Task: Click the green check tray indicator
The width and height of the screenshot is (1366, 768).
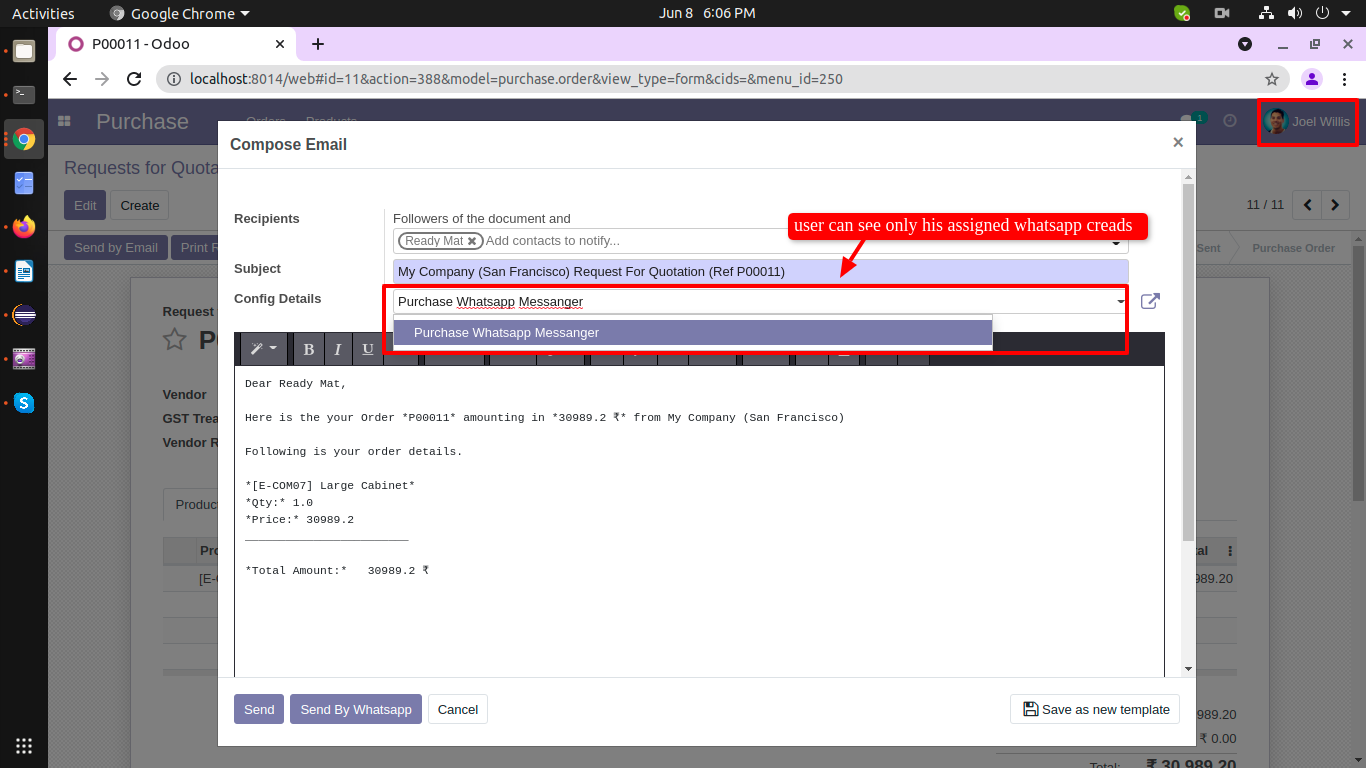Action: (1182, 13)
